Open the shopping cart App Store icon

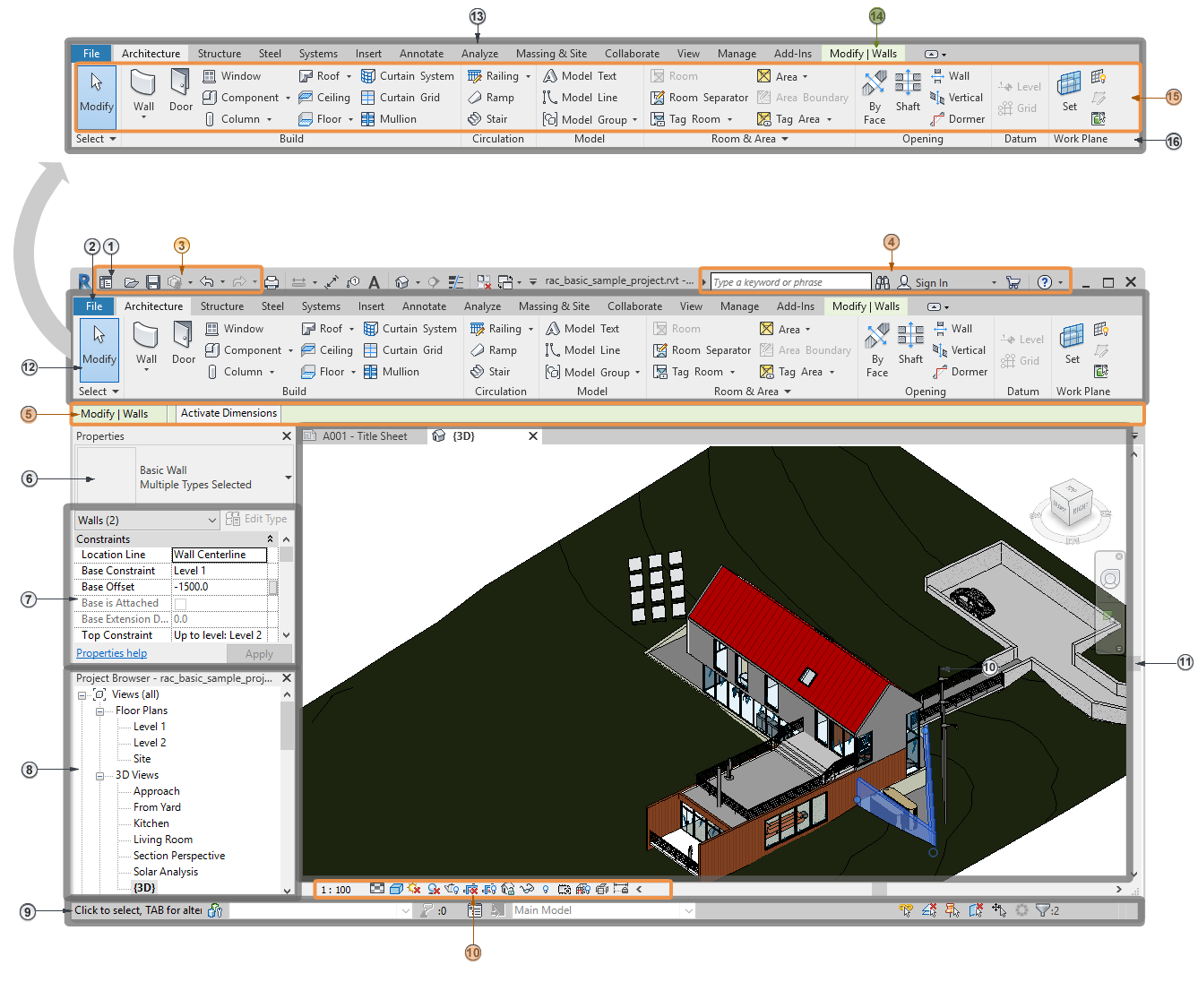coord(1013,282)
